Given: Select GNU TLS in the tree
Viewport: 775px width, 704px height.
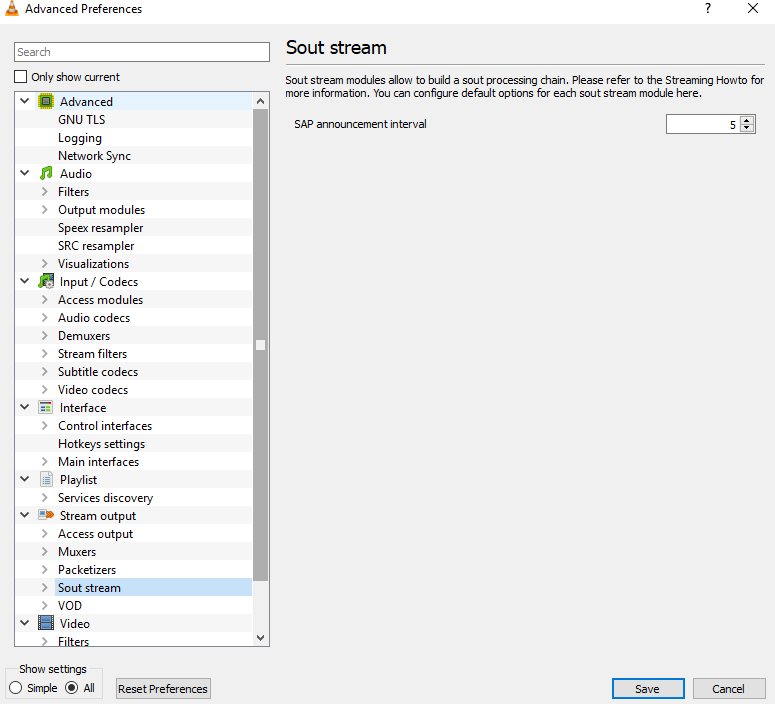Looking at the screenshot, I should [82, 120].
